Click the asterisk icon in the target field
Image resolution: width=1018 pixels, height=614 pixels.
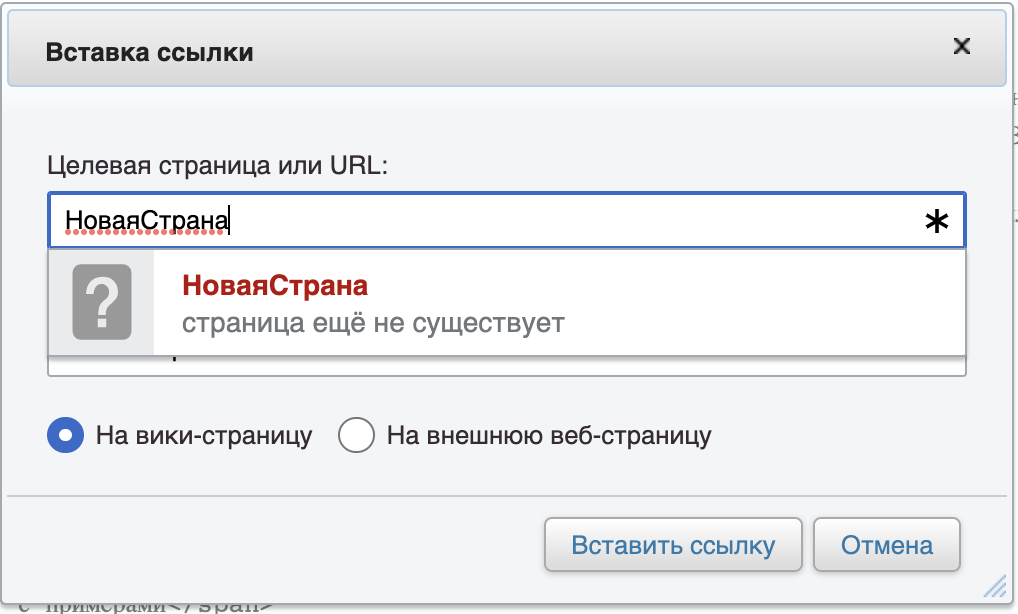pyautogui.click(x=936, y=222)
